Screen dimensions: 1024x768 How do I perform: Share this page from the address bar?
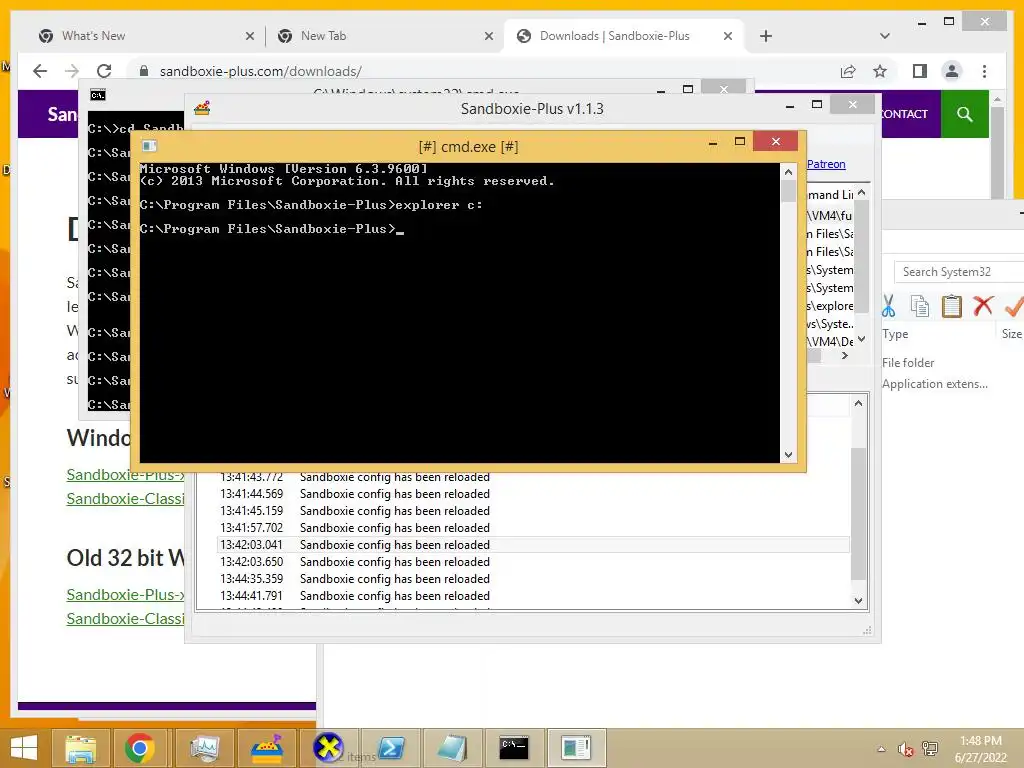[848, 71]
